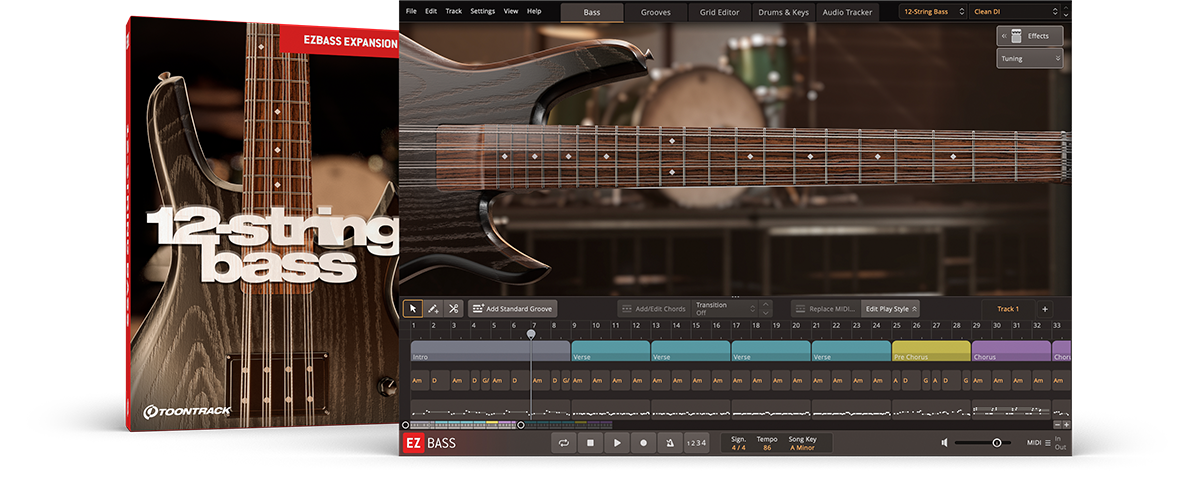This screenshot has width=1200, height=488.
Task: Collapse Effects panel with double chevron
Action: tap(1003, 36)
